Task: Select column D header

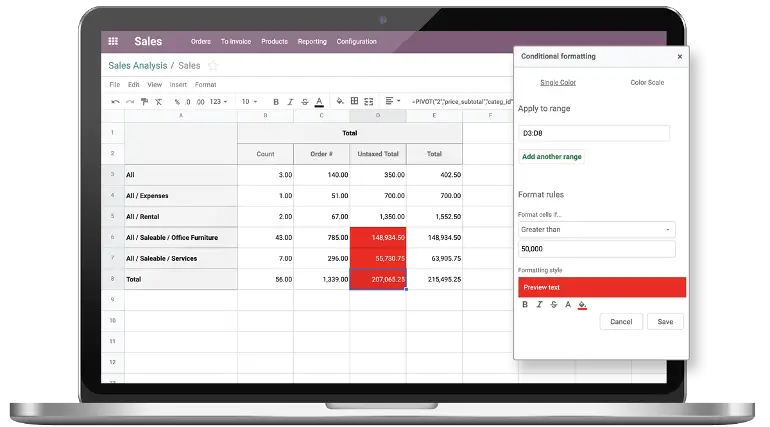Action: [378, 115]
